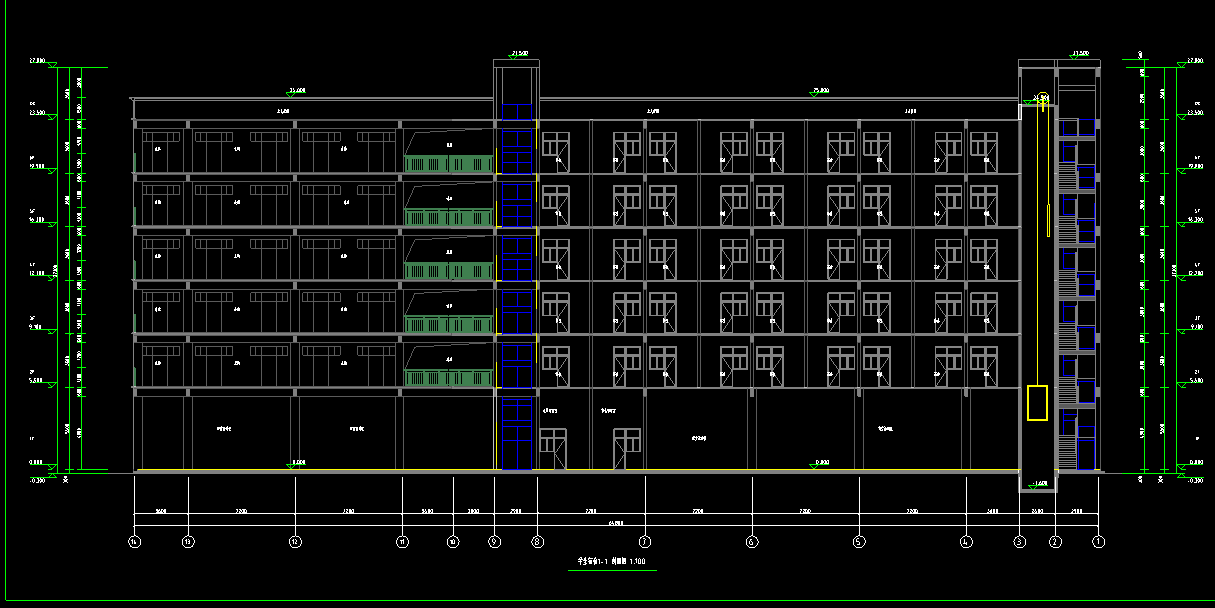Click grid axis bubble number 14

134,542
